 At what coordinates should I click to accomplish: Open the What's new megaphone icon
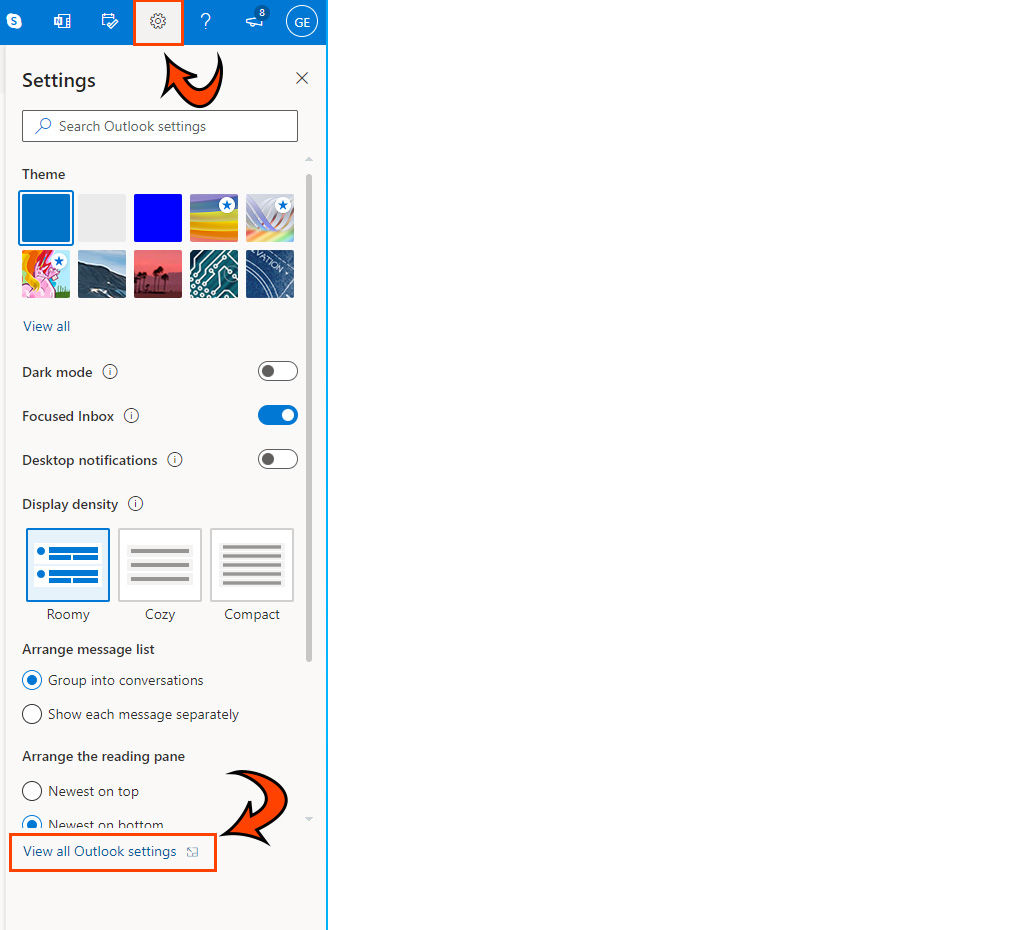click(x=254, y=21)
